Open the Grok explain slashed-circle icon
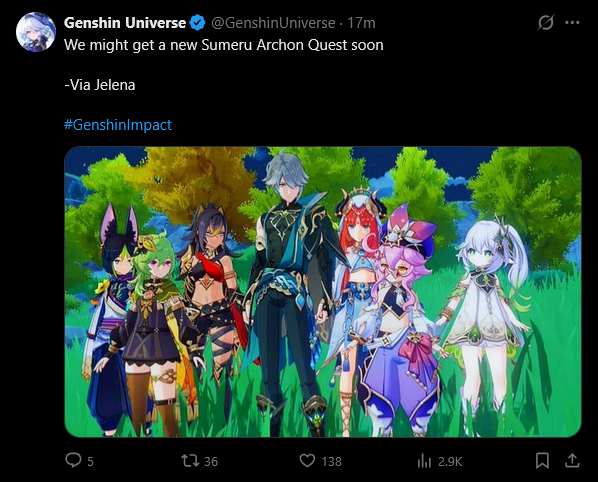This screenshot has width=598, height=482. tap(546, 22)
